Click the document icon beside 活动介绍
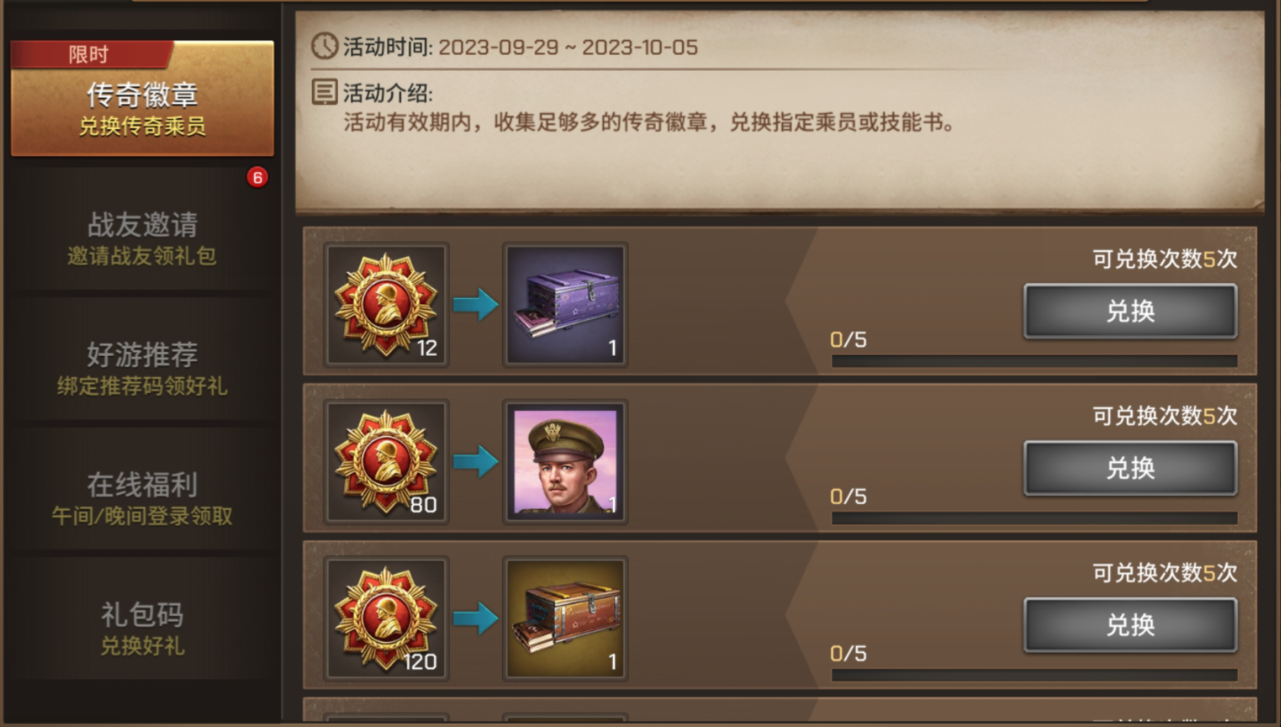The width and height of the screenshot is (1281, 727). click(324, 93)
